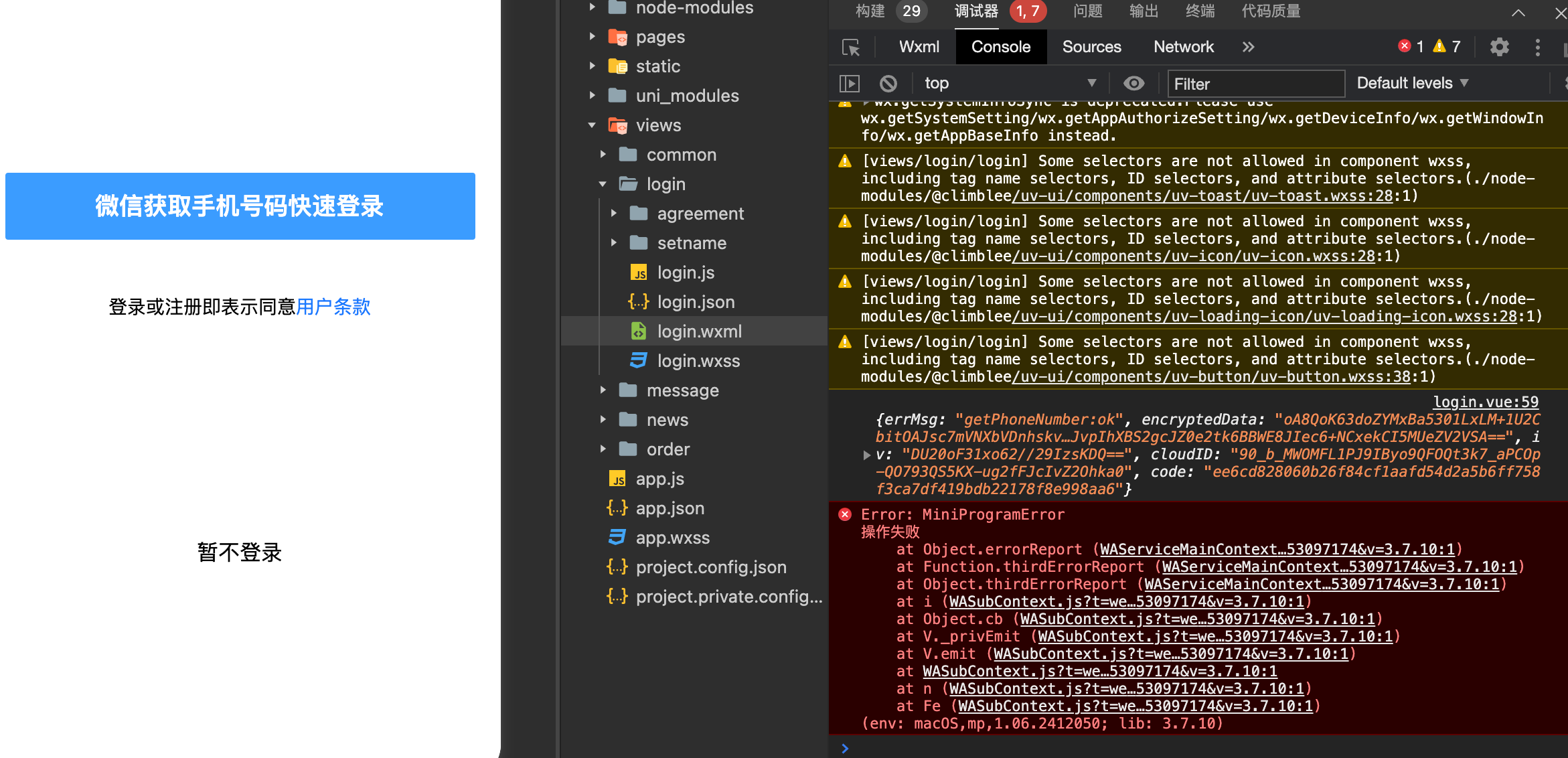Toggle the live expression eye icon
The height and width of the screenshot is (758, 1568).
tap(1133, 83)
